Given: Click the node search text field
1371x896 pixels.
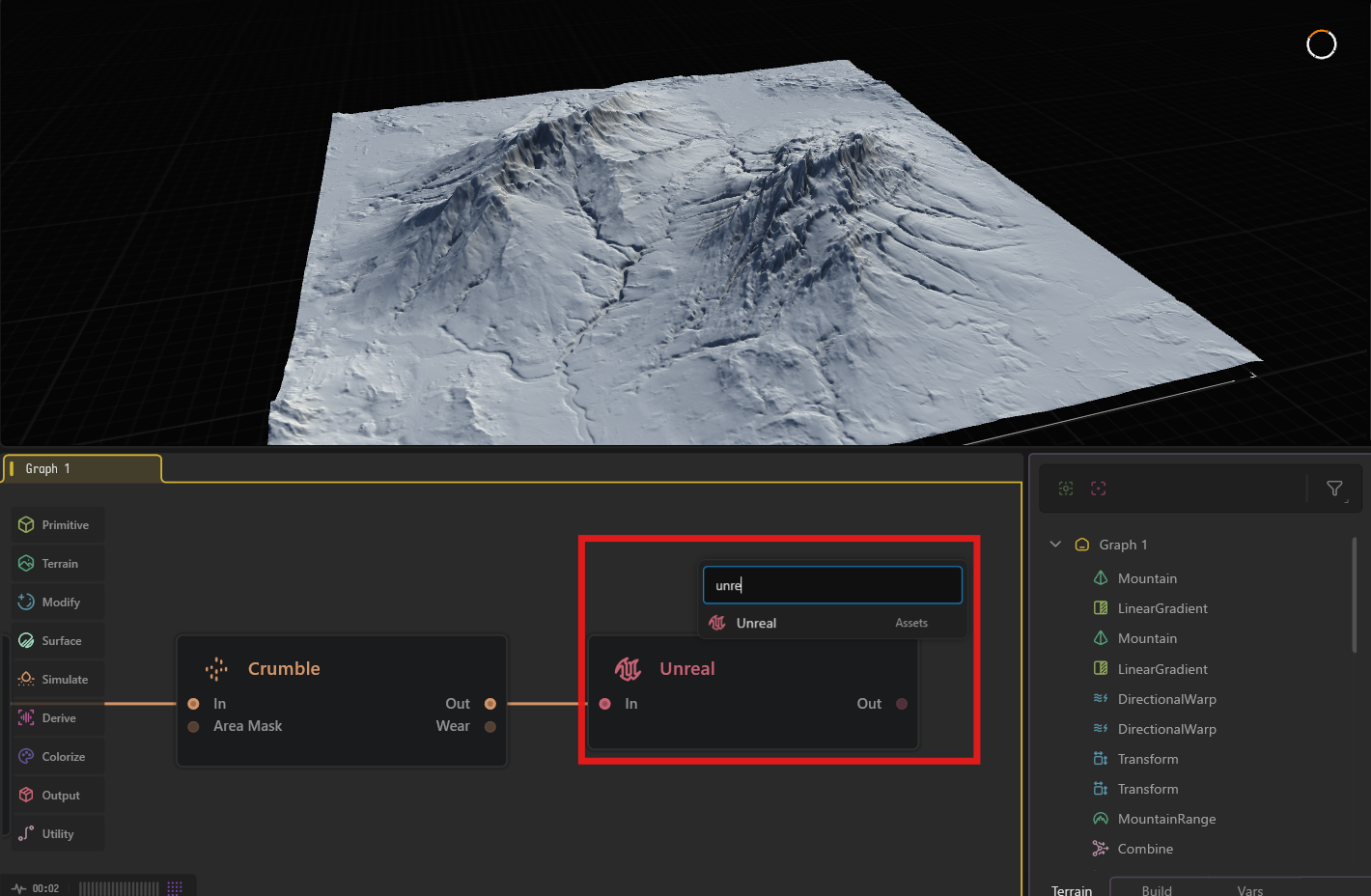Looking at the screenshot, I should (x=832, y=585).
